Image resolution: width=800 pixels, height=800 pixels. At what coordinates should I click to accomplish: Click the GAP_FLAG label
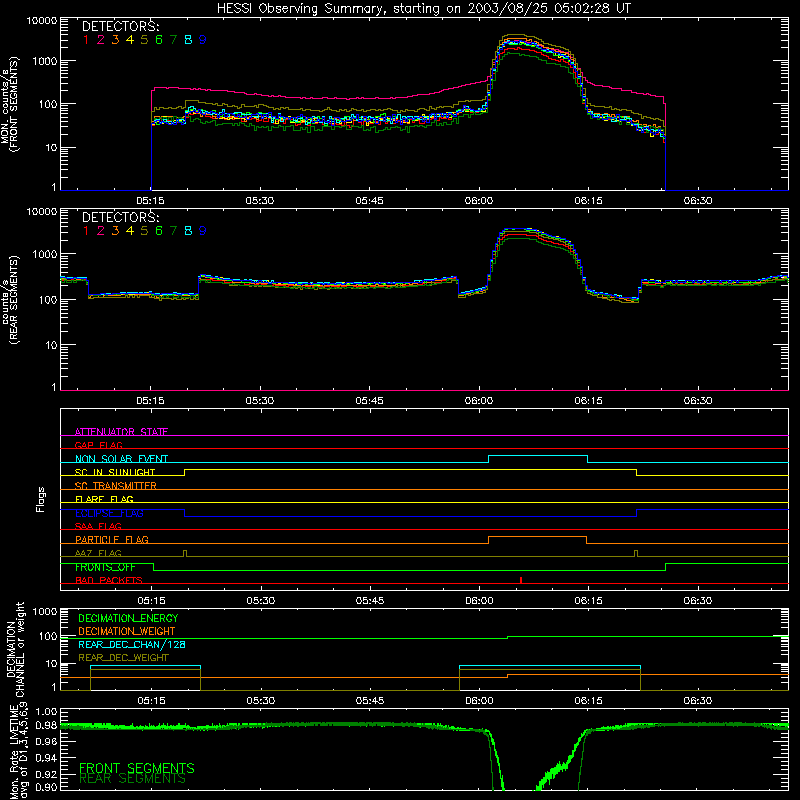98,445
